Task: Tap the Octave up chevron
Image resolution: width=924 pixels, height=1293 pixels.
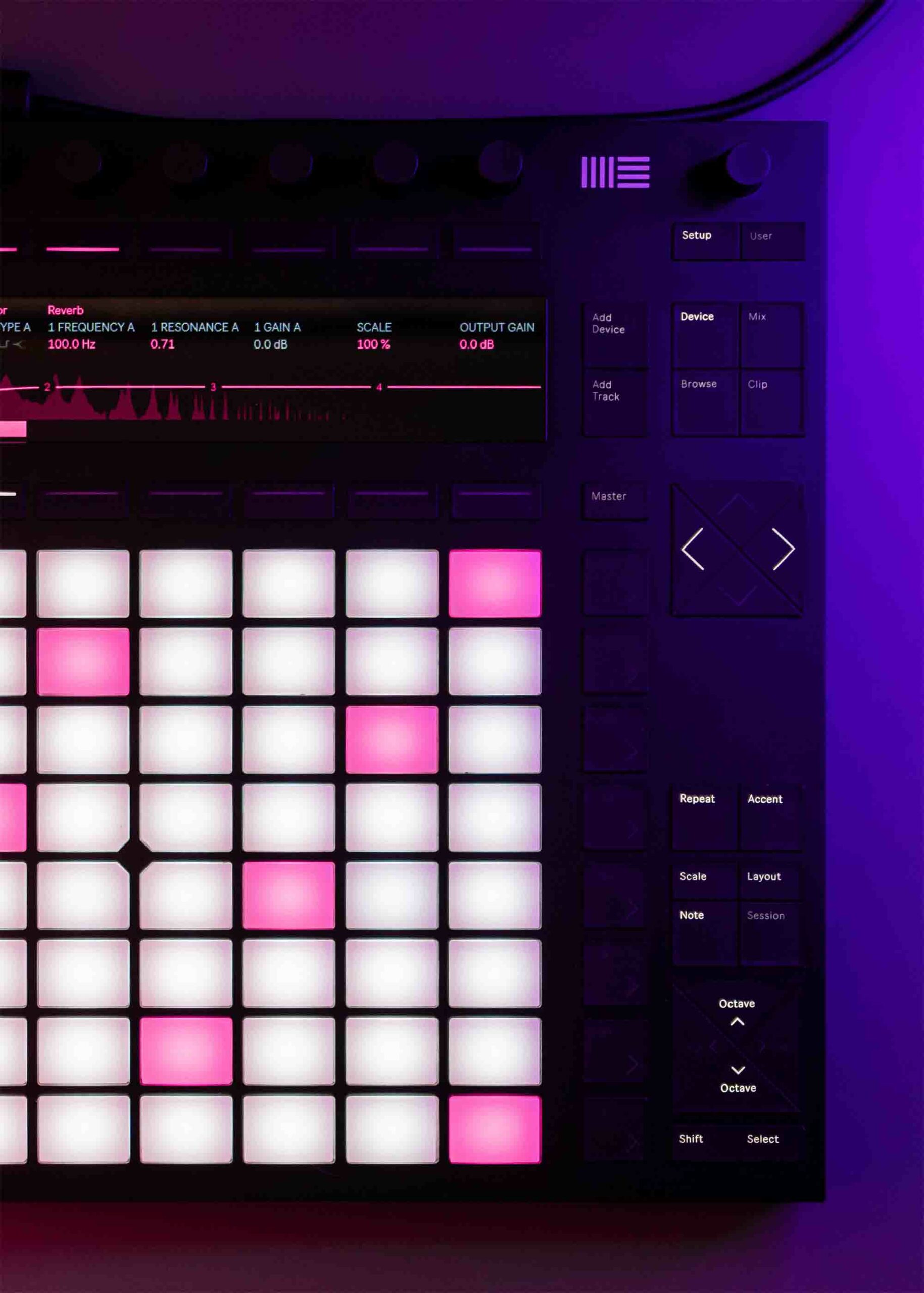Action: 737,1021
